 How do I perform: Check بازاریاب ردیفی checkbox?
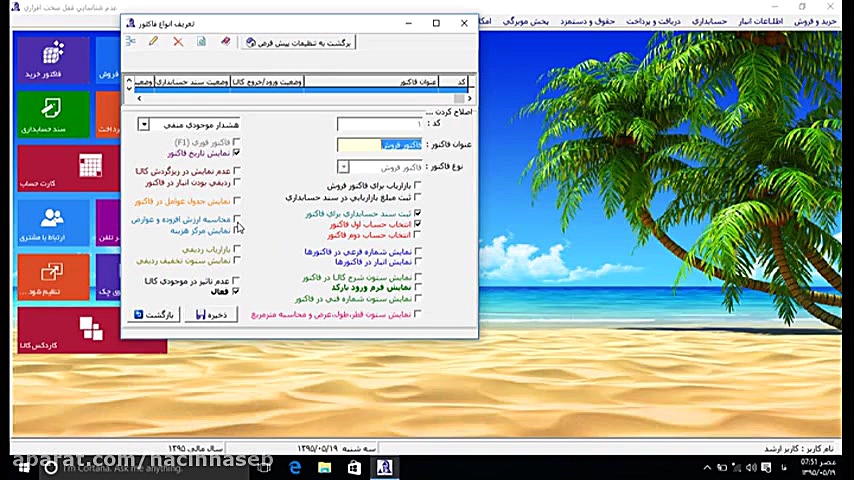[x=236, y=248]
